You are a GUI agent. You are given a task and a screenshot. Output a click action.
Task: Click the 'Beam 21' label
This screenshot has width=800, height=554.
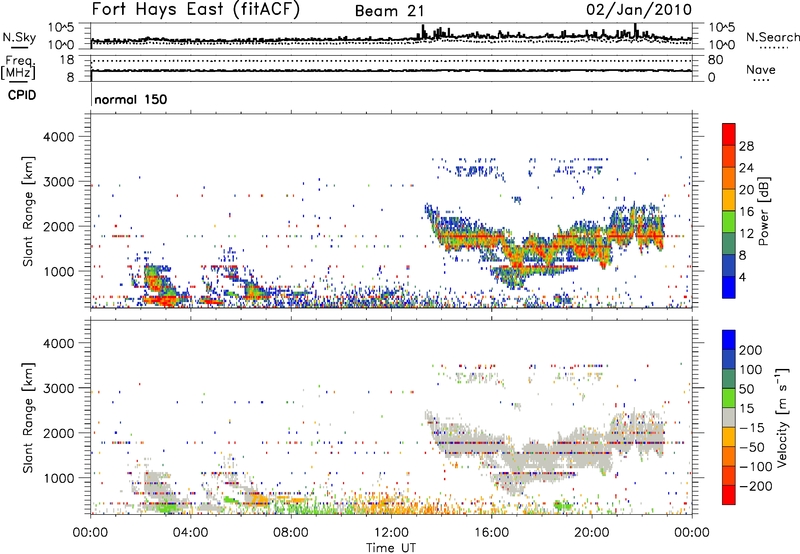click(390, 11)
